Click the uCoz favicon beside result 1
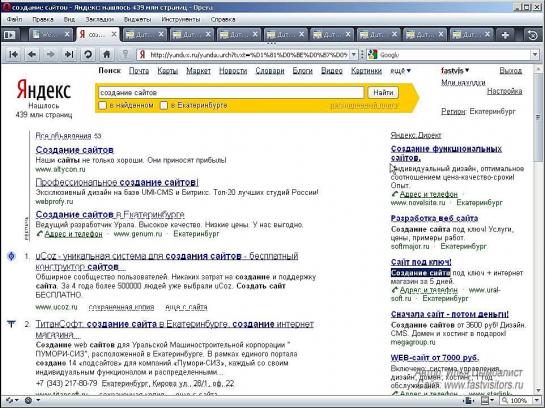The image size is (545, 408). click(11, 256)
